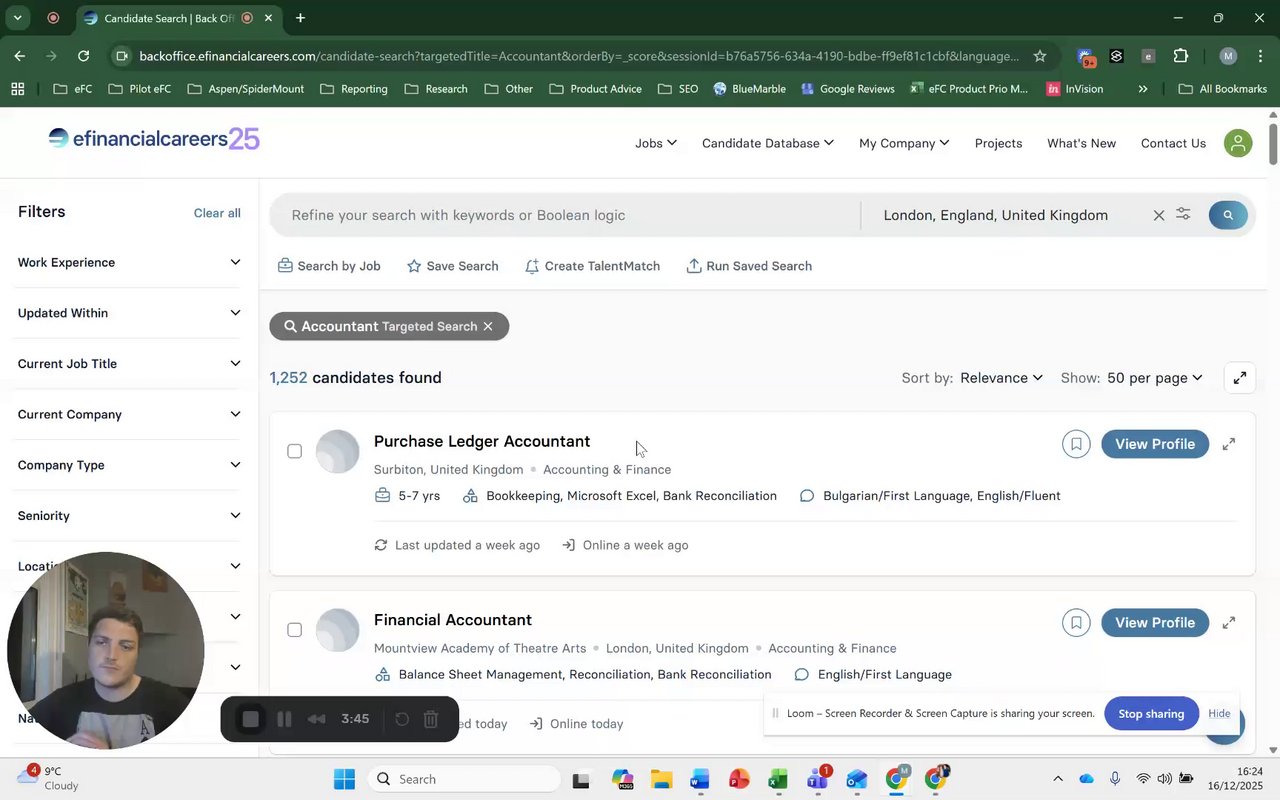
Task: Click Search by Job
Action: point(329,266)
